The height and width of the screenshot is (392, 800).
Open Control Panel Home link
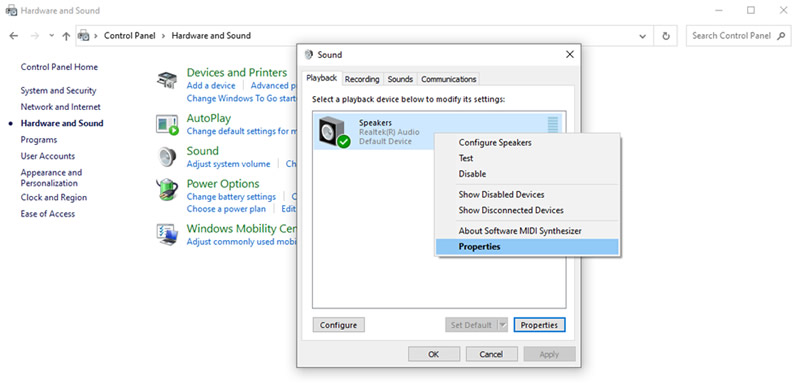(x=59, y=67)
